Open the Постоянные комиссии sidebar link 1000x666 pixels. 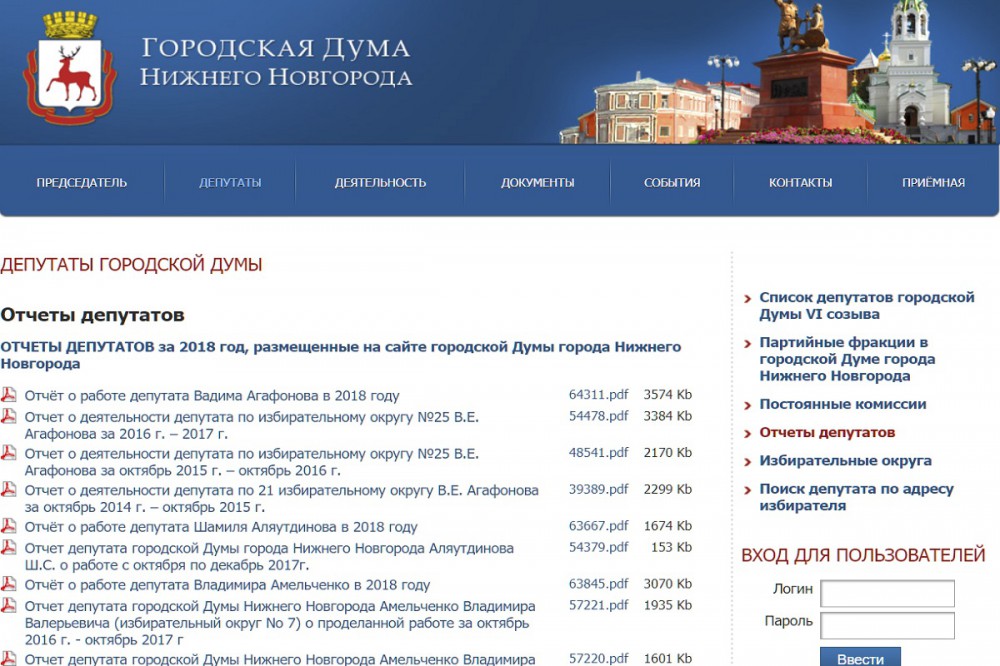click(842, 404)
